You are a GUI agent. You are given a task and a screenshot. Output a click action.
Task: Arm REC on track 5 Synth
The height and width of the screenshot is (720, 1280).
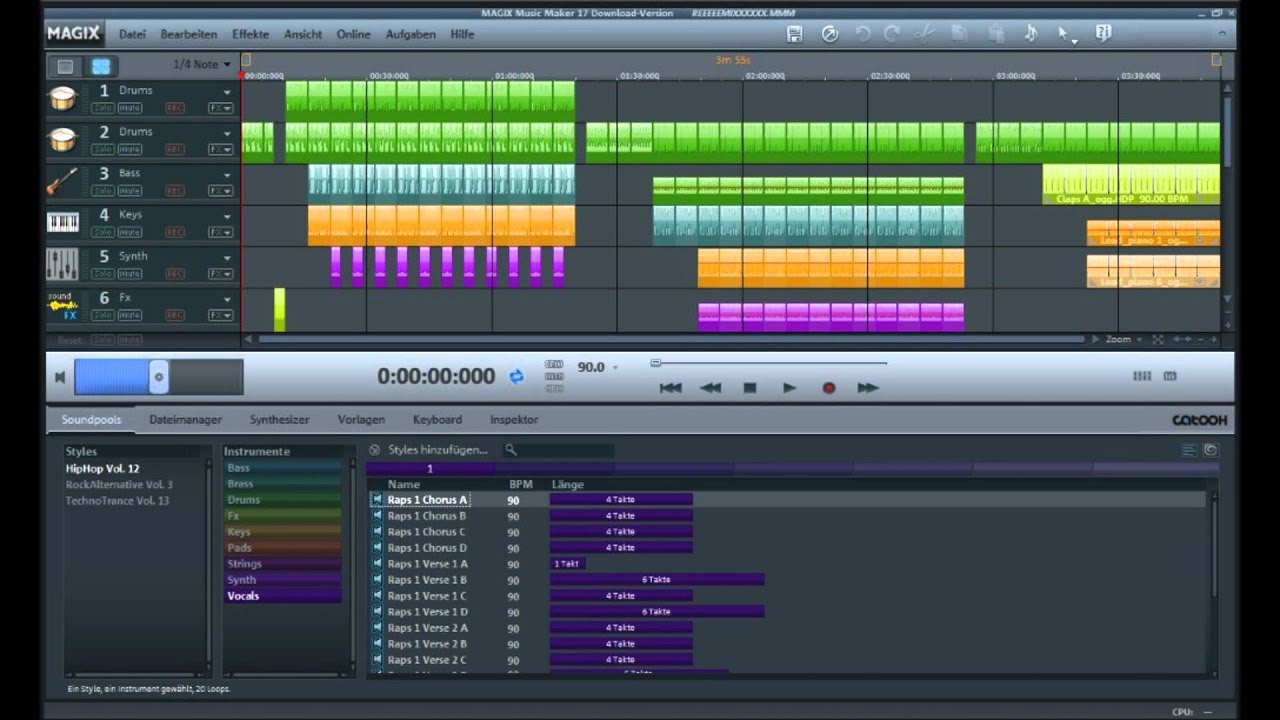click(x=175, y=273)
